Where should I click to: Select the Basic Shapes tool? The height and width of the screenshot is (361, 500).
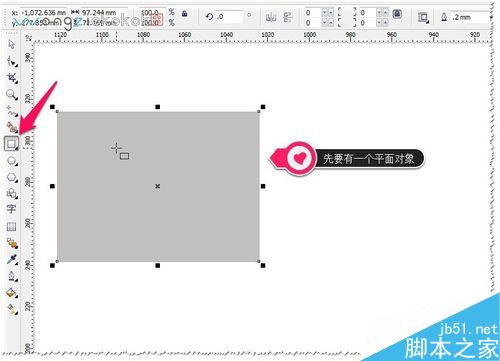[12, 193]
